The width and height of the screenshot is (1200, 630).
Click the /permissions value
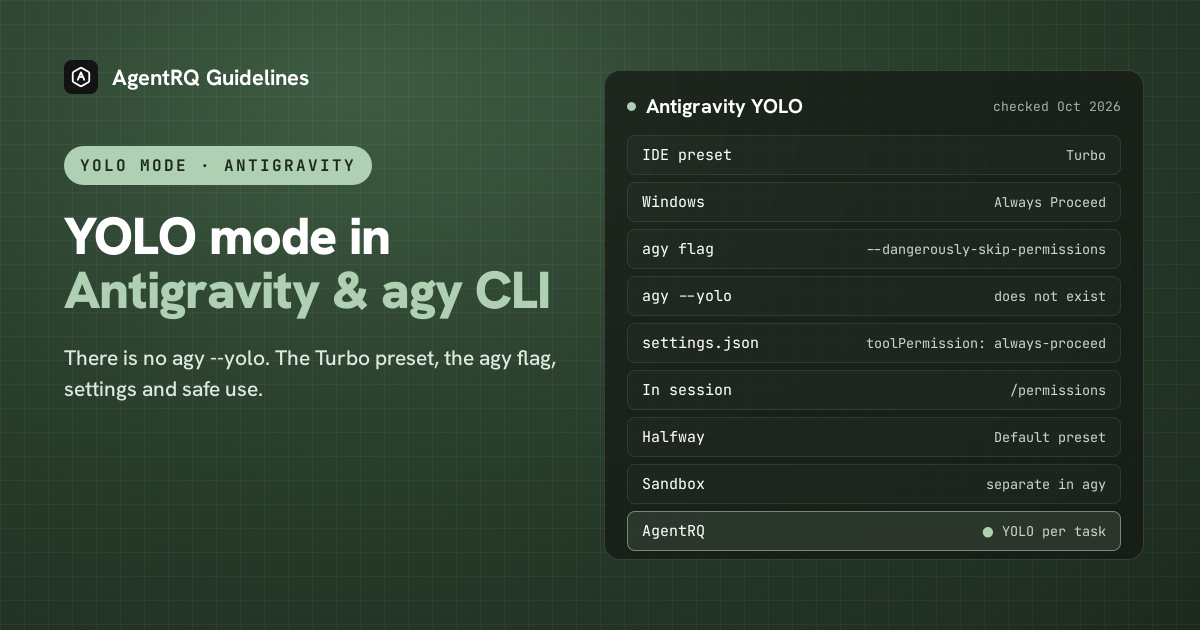tap(1058, 390)
